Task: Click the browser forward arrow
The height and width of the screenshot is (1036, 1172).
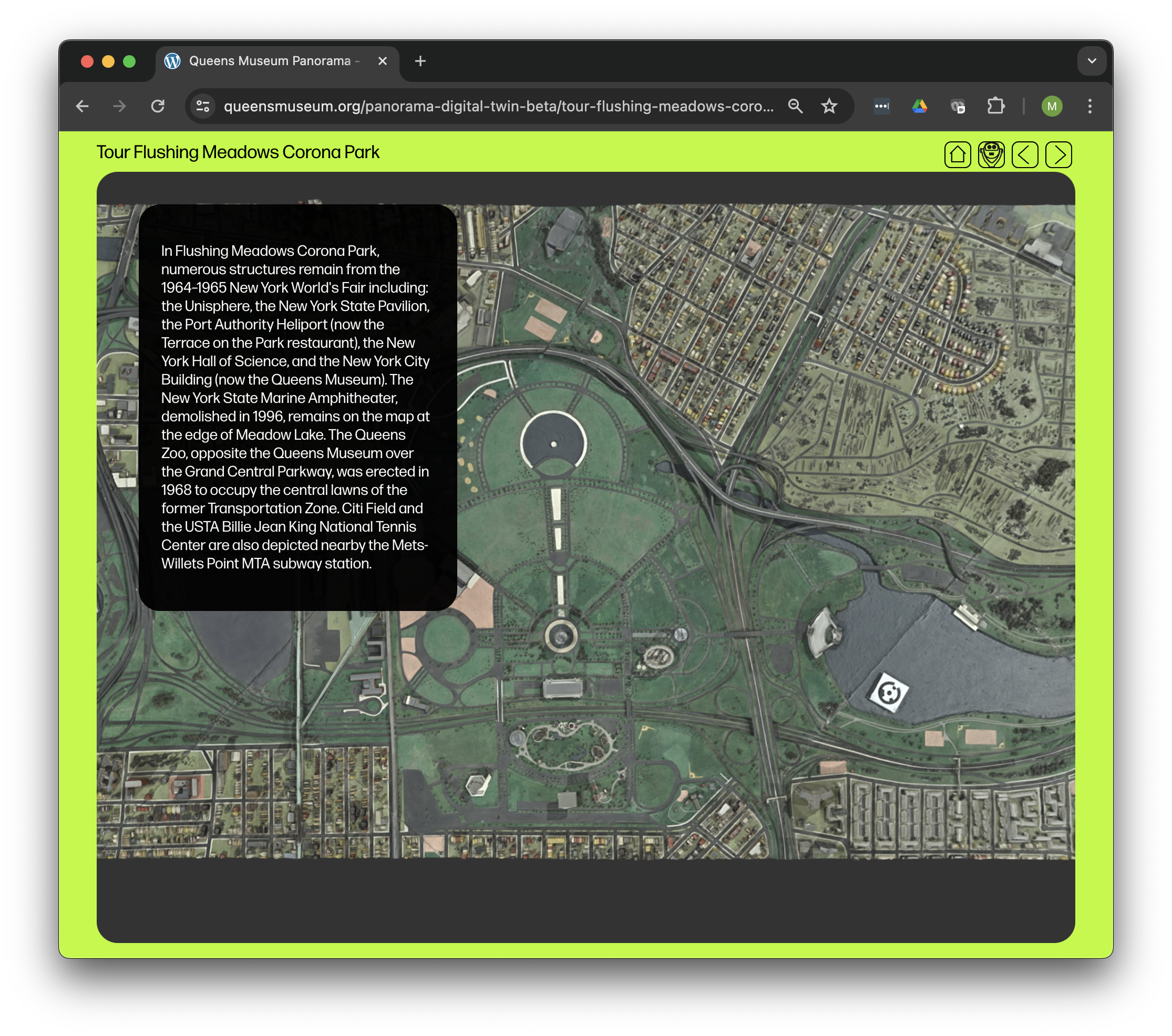Action: pos(119,106)
